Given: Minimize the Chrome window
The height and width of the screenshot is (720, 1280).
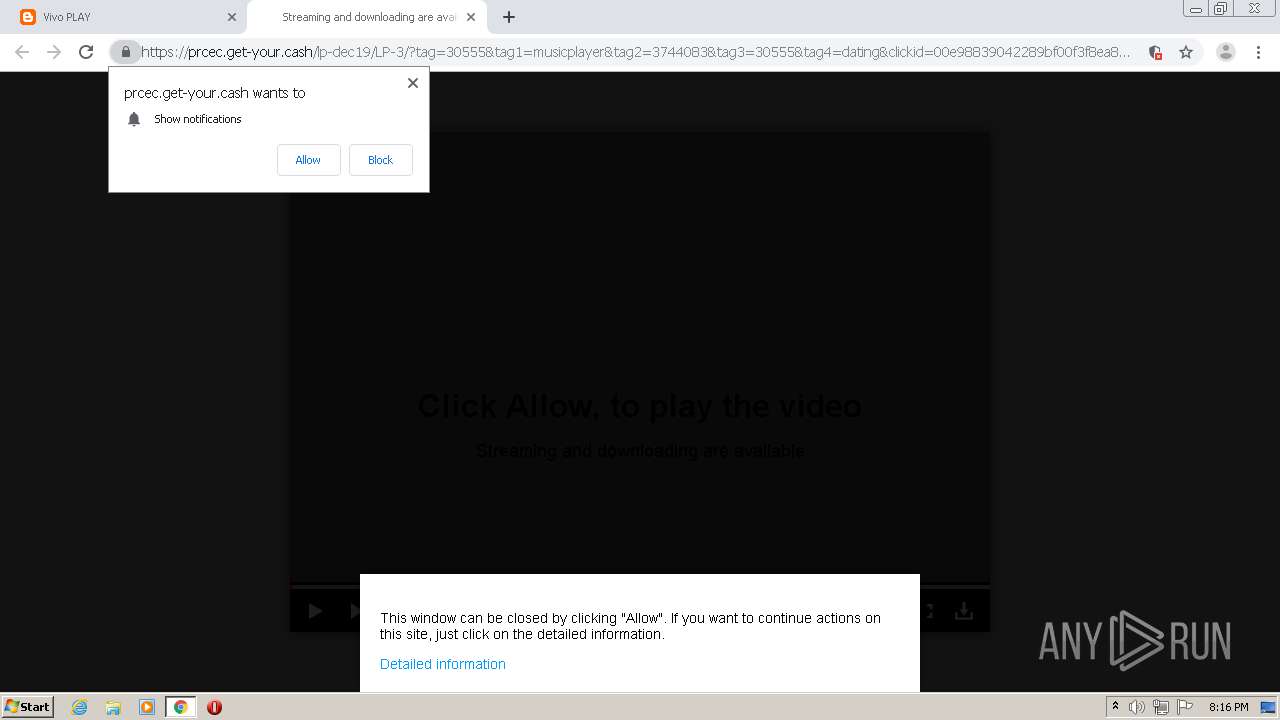Looking at the screenshot, I should (x=1196, y=9).
